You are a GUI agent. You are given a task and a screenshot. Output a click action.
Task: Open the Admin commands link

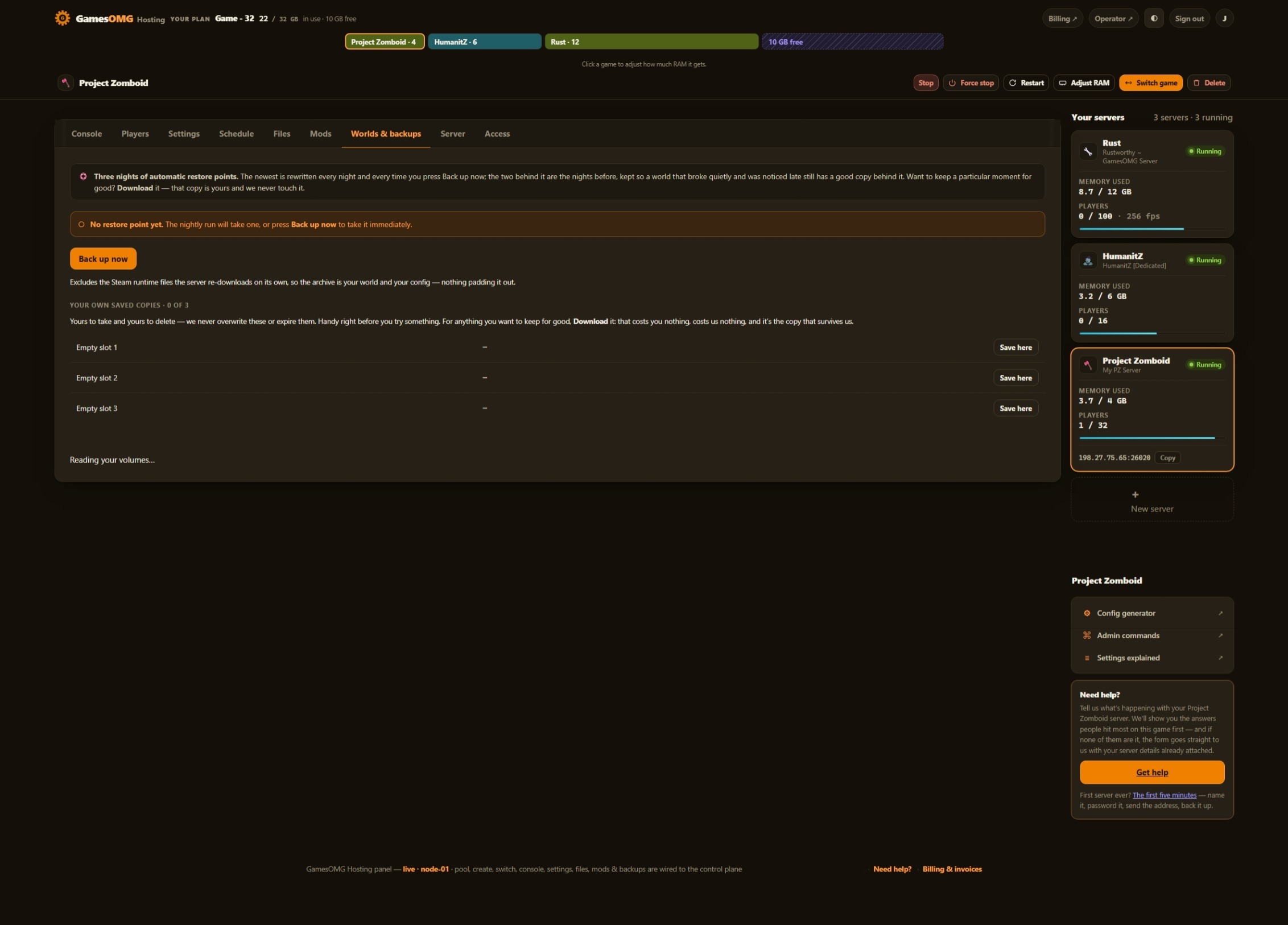[1152, 635]
